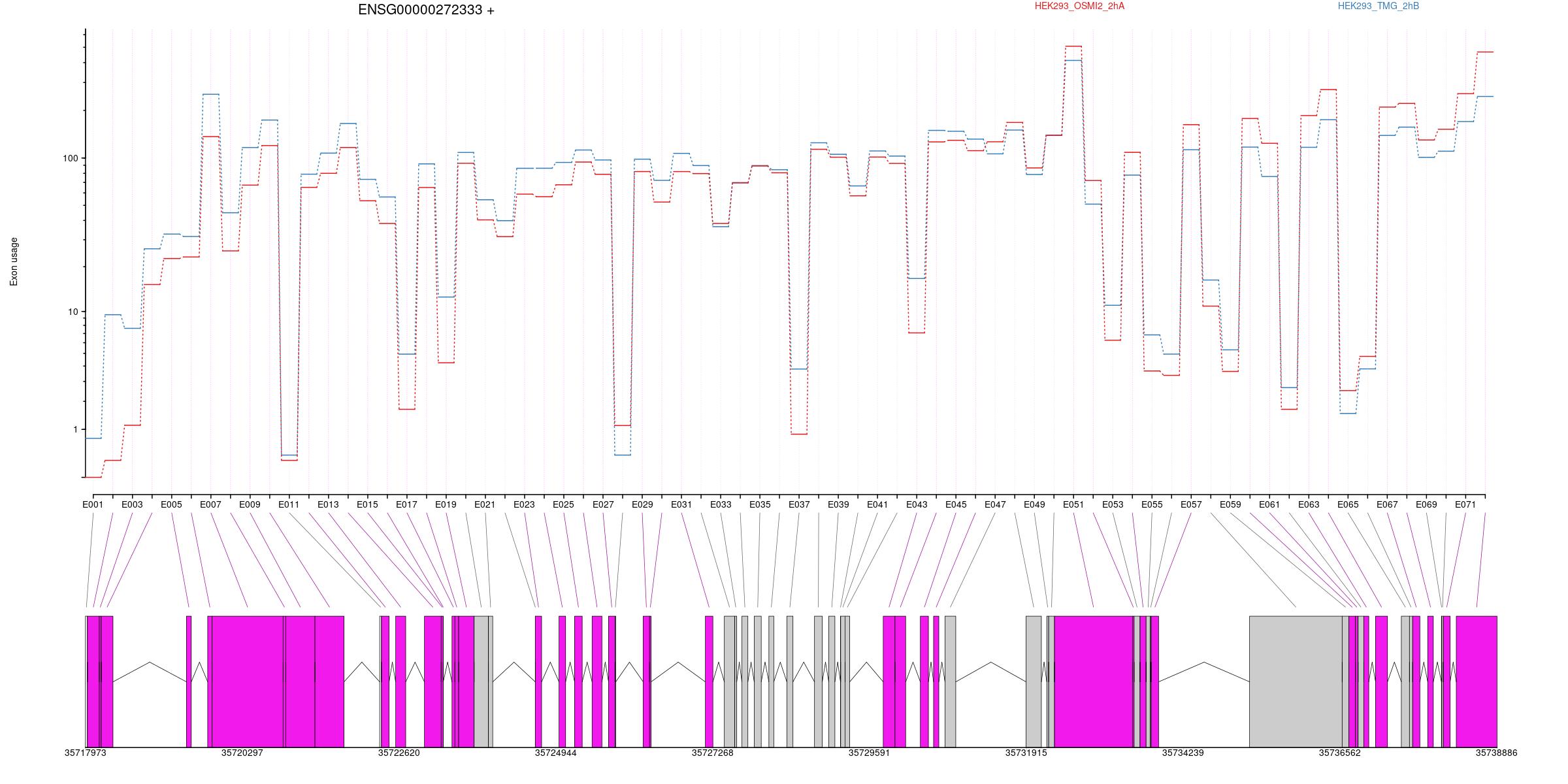Click exon label E031
This screenshot has width=1568, height=784.
(681, 504)
